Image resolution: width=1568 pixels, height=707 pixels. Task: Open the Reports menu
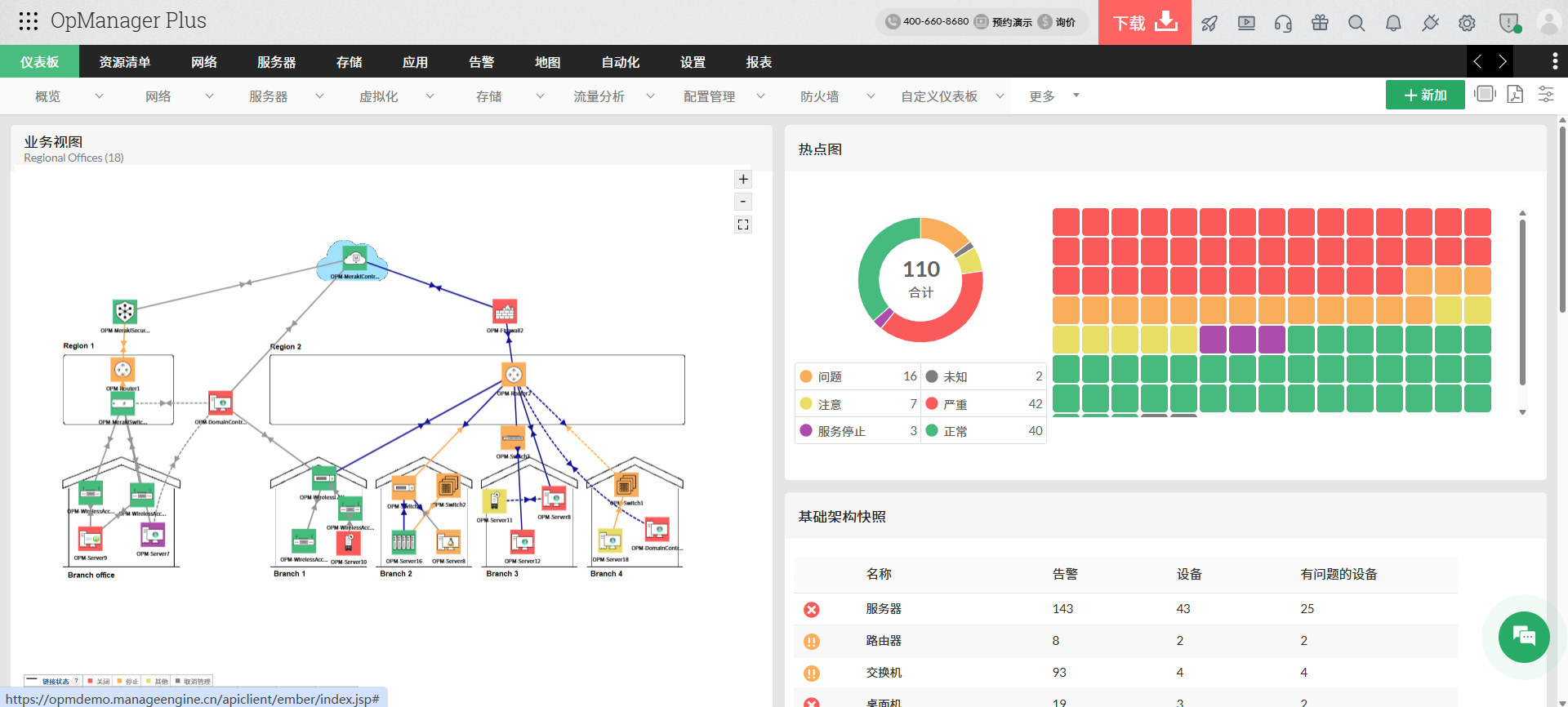point(759,62)
